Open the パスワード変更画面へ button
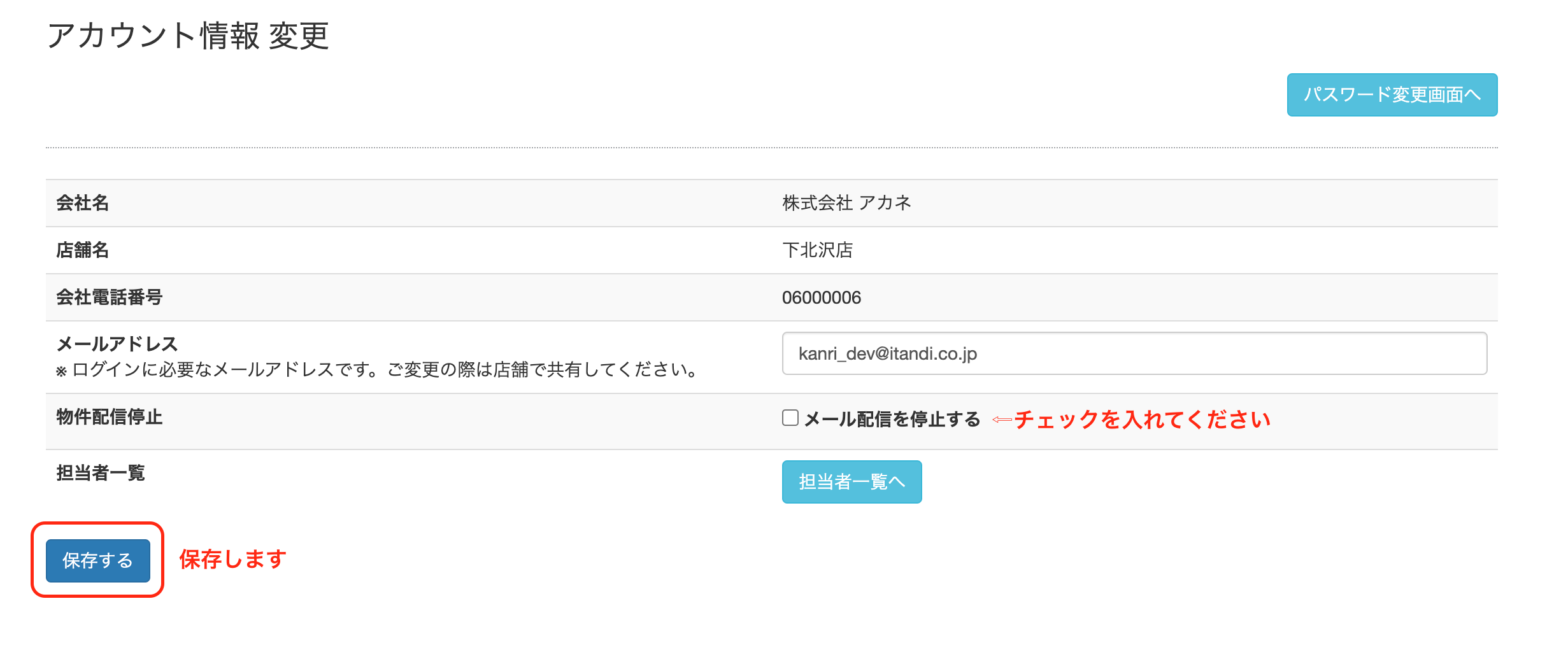 click(x=1392, y=95)
